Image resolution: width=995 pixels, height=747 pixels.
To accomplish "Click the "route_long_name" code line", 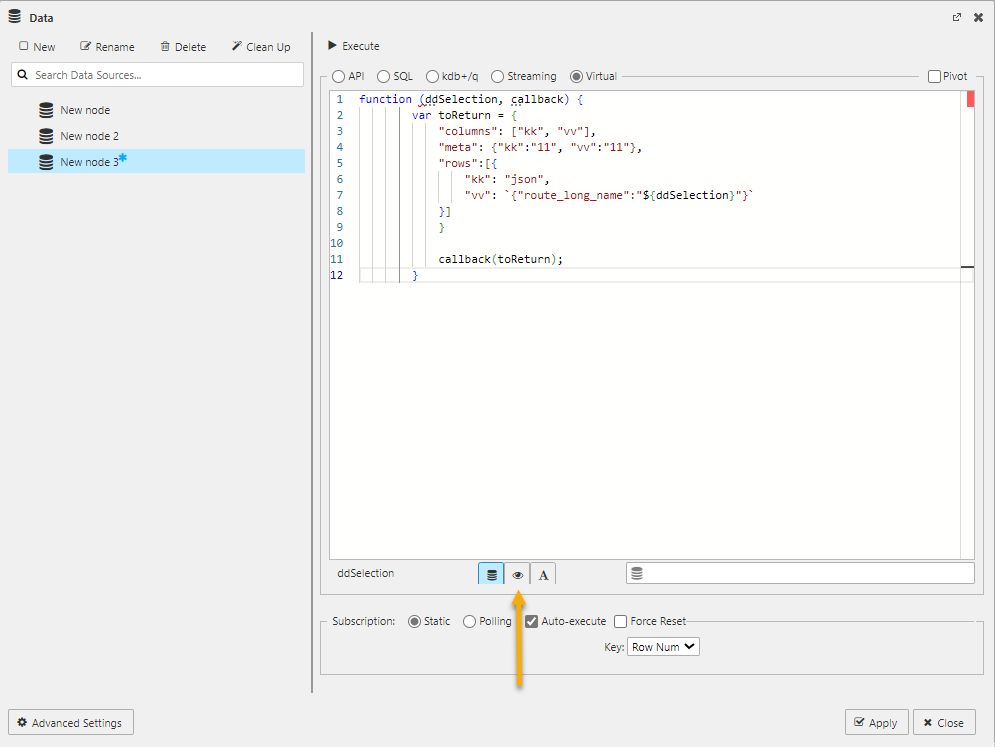I will point(609,195).
